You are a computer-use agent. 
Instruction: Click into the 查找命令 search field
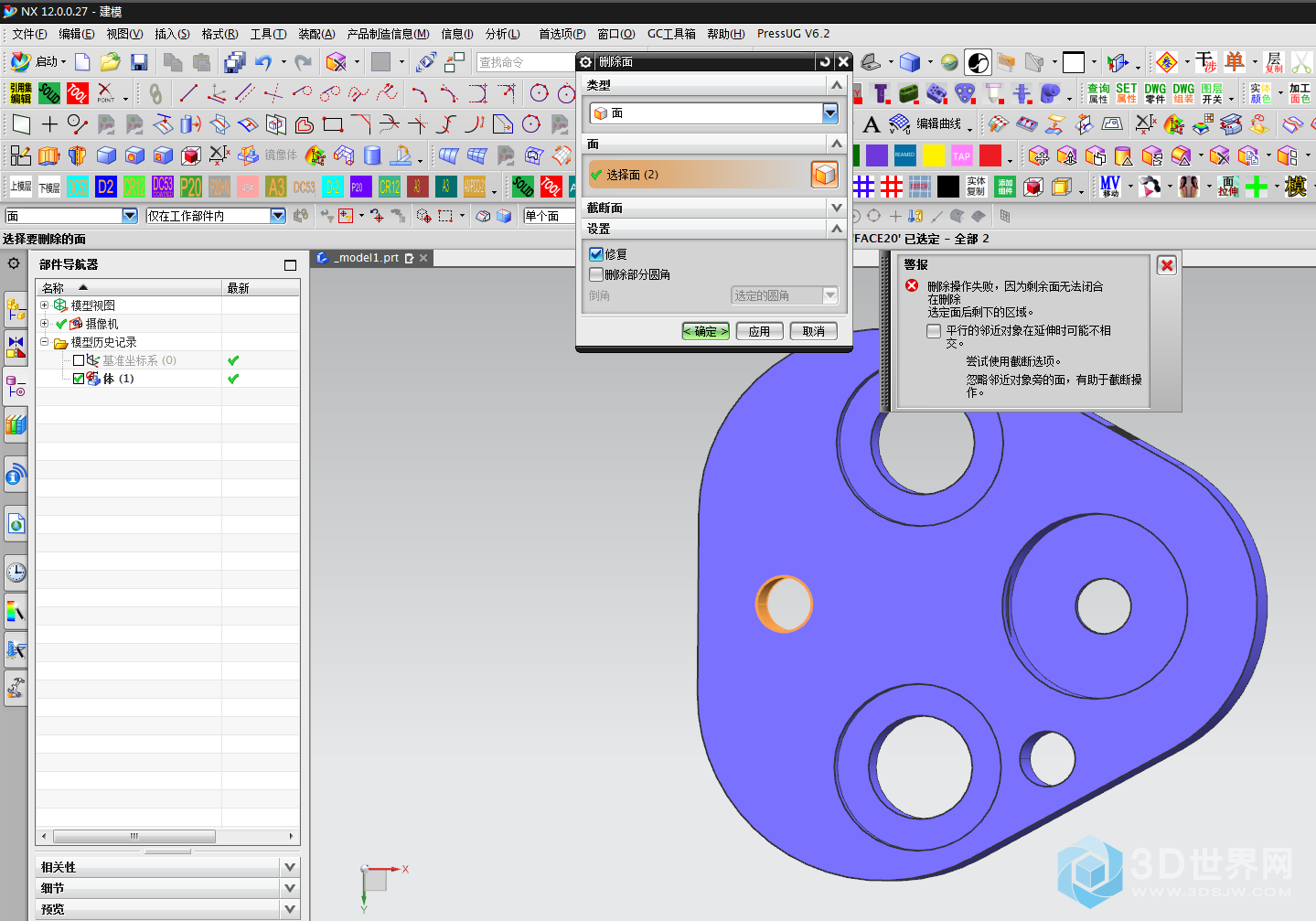point(526,62)
